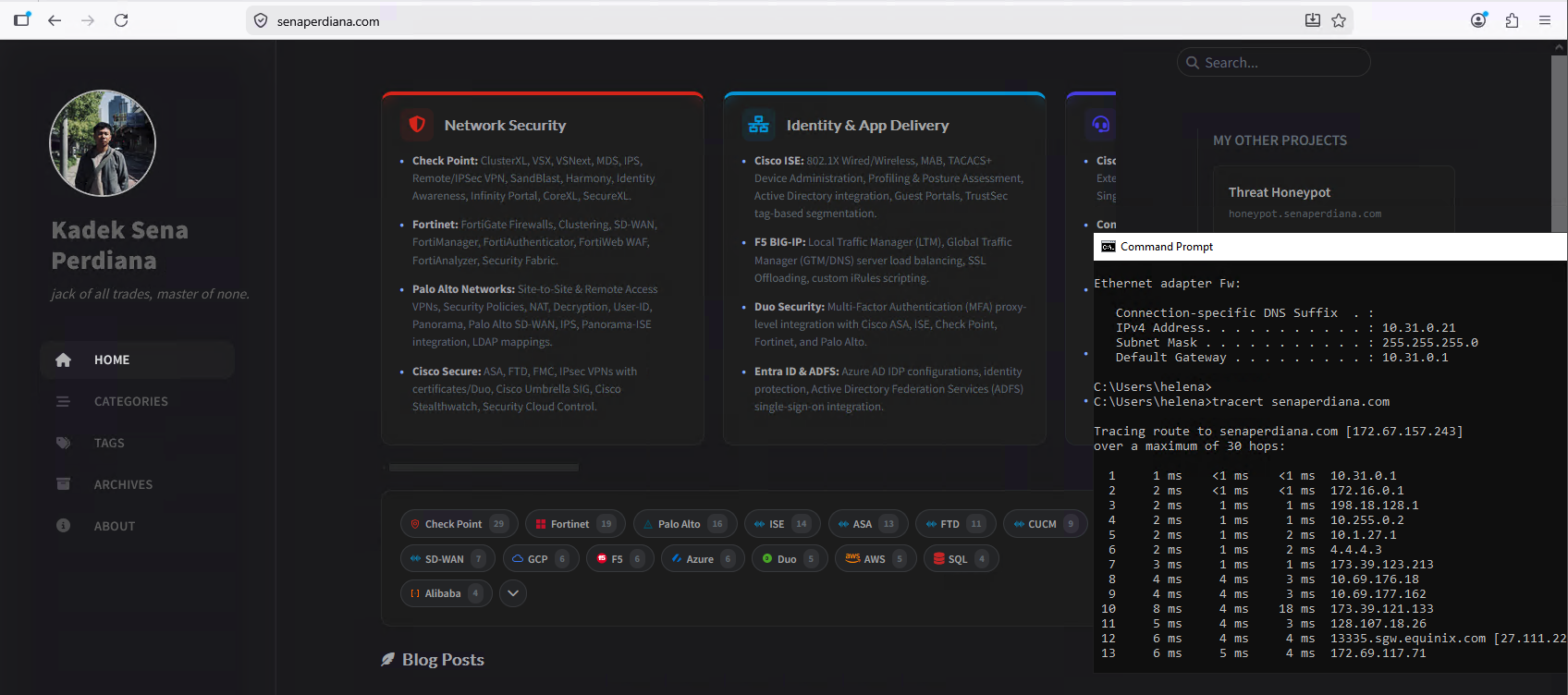Click the IPv4 address 10.31.0.21 in Command Prompt

(1419, 328)
